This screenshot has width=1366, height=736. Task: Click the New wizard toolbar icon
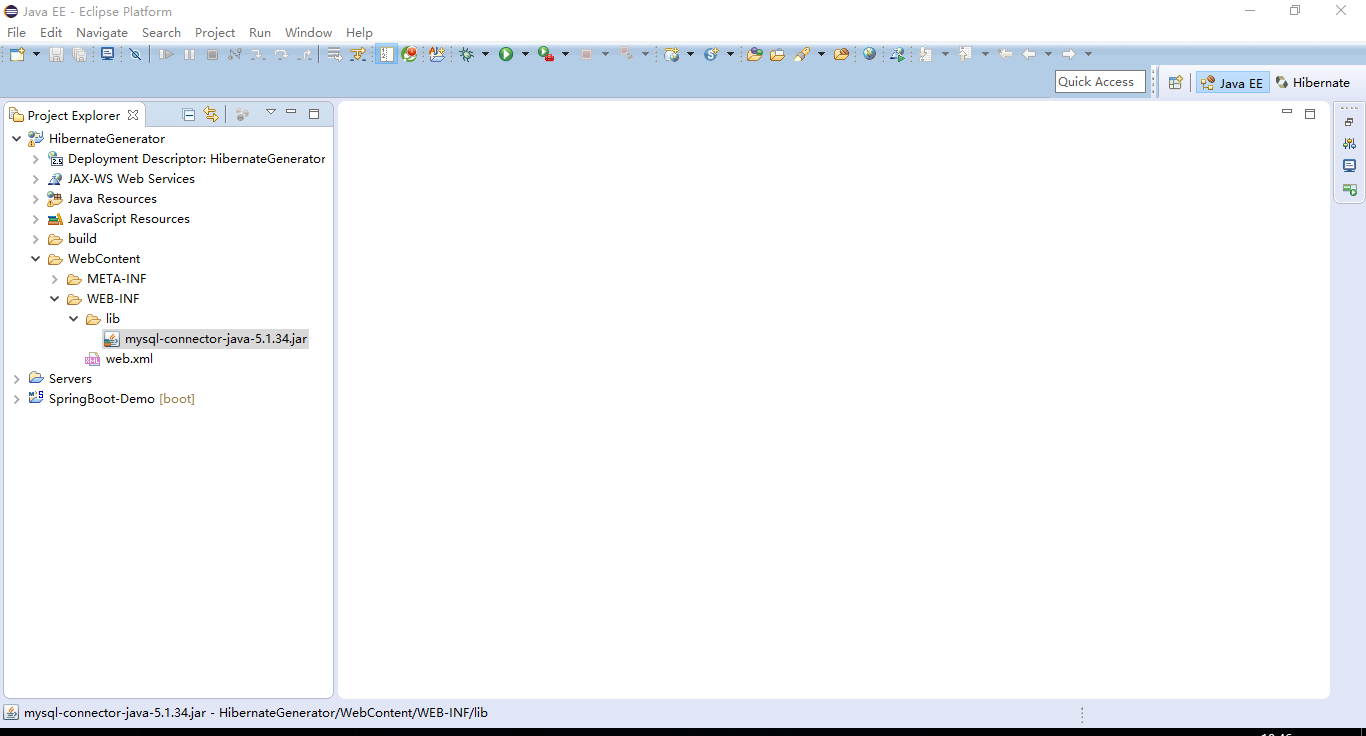tap(17, 54)
